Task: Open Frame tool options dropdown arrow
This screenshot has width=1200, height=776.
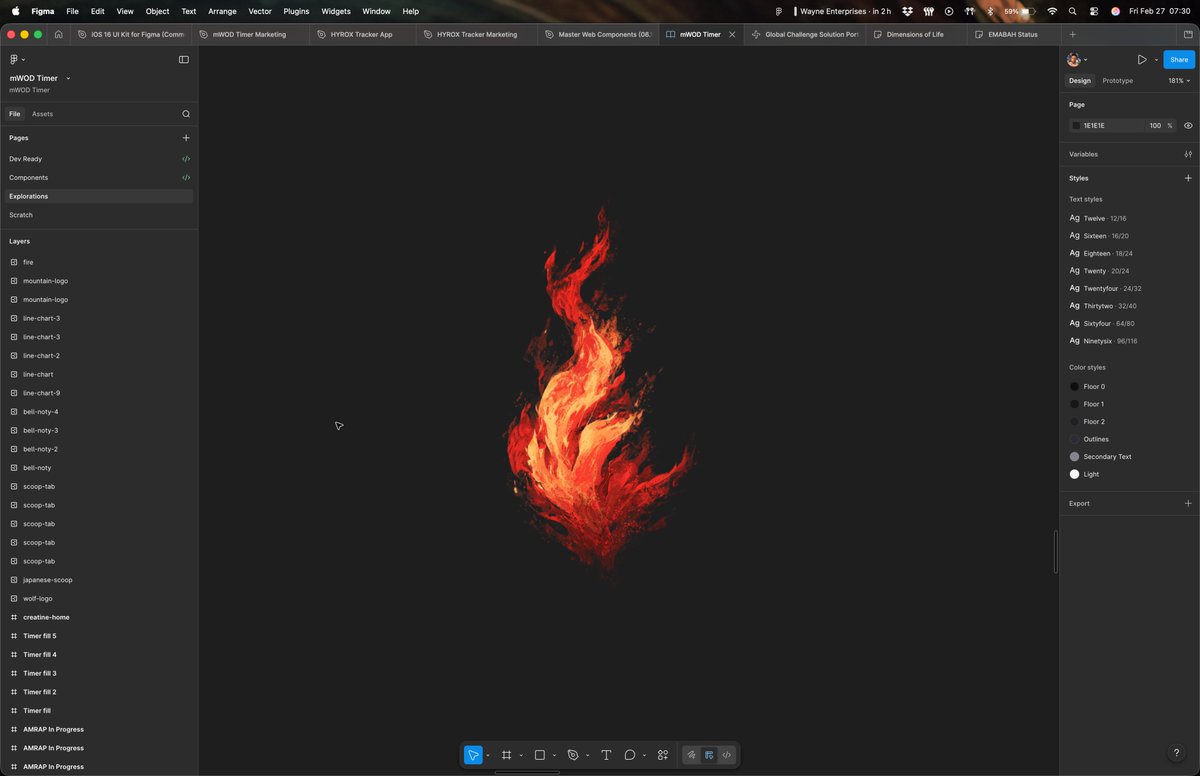Action: coord(521,756)
